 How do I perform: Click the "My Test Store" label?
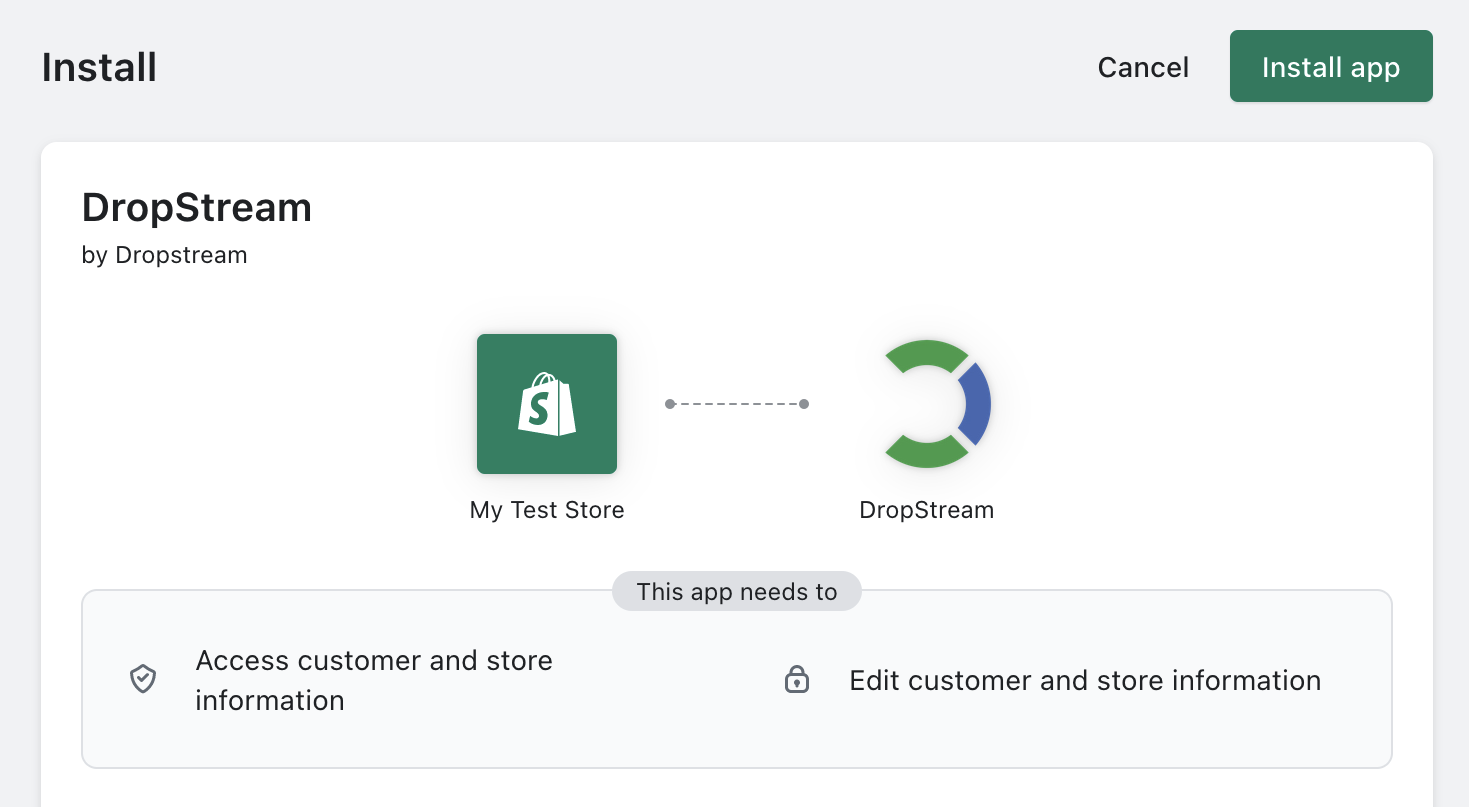tap(547, 510)
